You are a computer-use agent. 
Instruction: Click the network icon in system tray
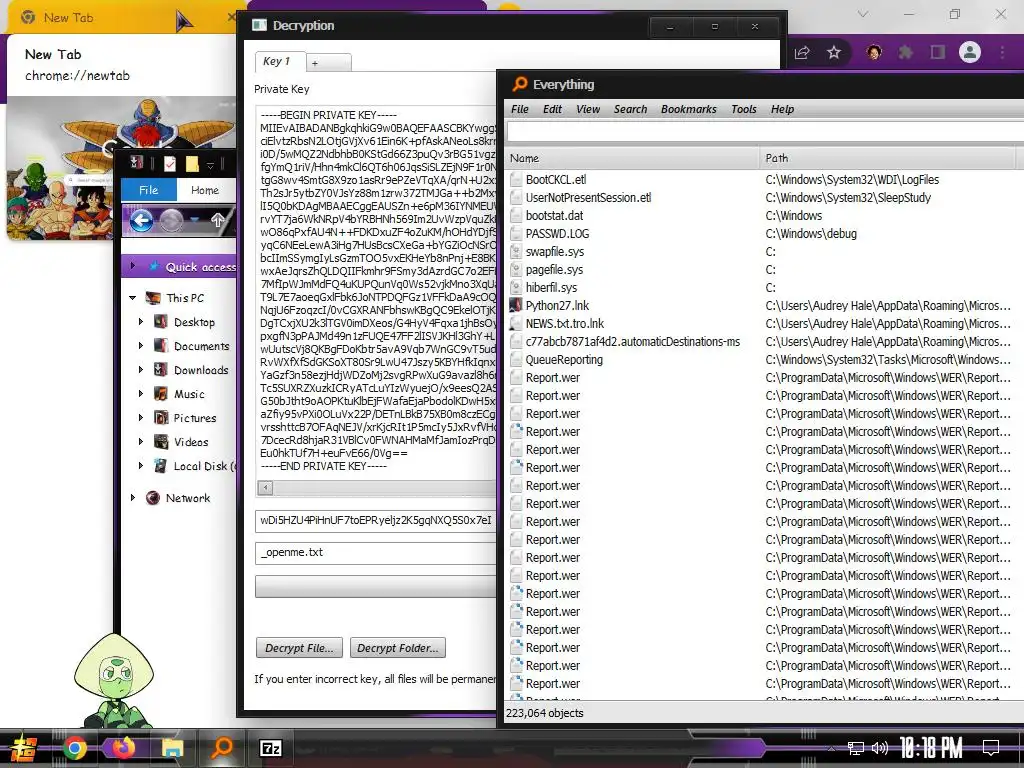click(x=856, y=748)
